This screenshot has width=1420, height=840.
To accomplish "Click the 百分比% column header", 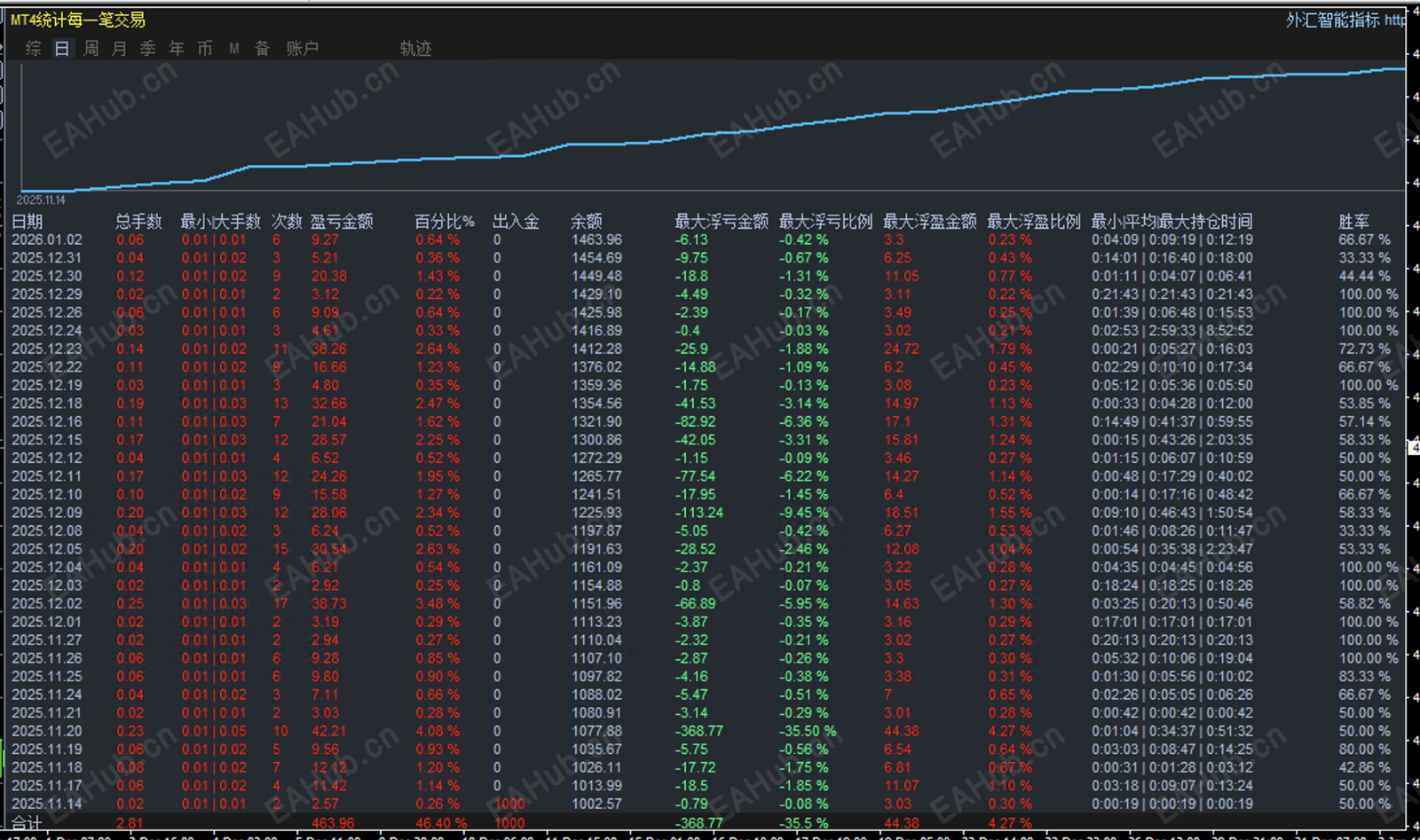I will coord(445,221).
